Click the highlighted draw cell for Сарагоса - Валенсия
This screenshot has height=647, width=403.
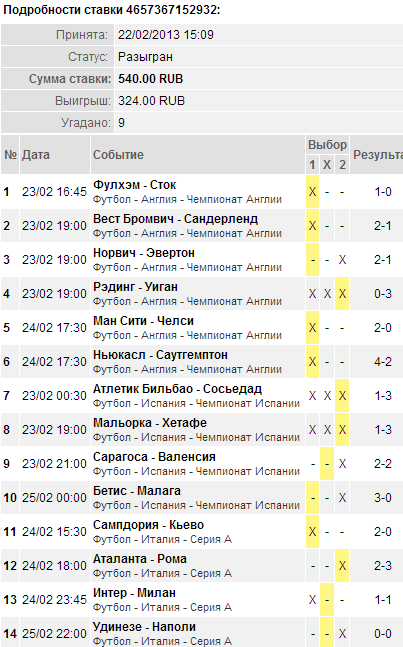[327, 464]
